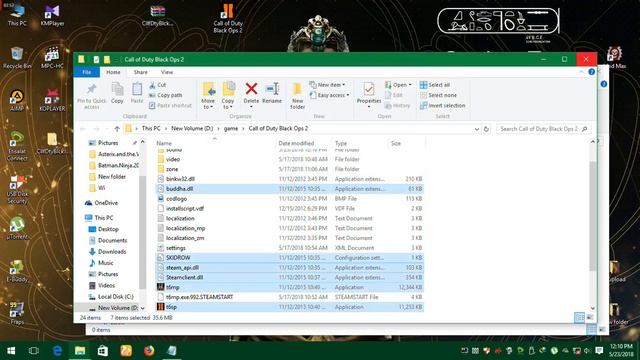Image resolution: width=640 pixels, height=360 pixels.
Task: Open Call of Duty Black Ops 2 desktop shortcut
Action: pos(228,19)
